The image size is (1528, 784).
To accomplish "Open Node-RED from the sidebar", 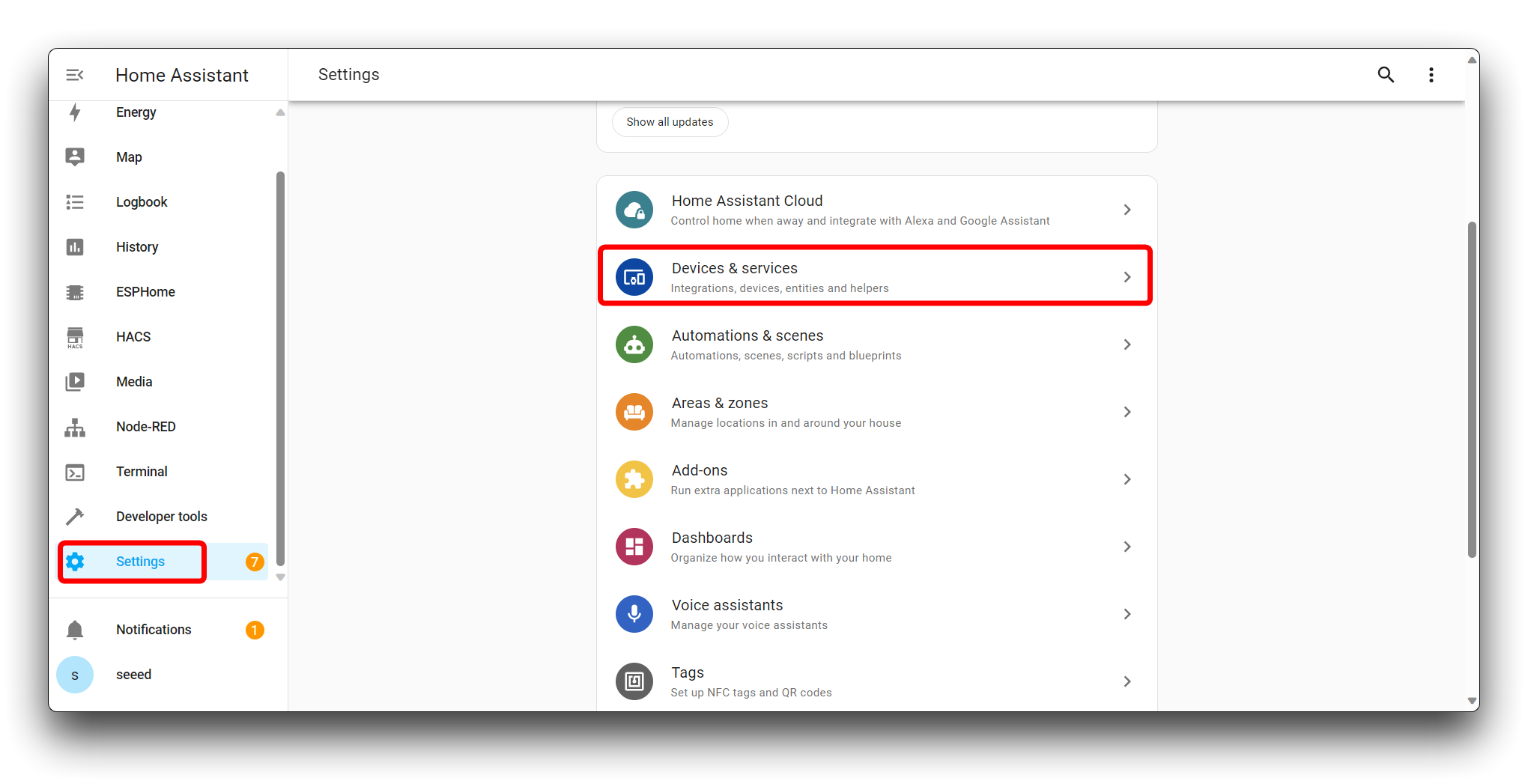I will pos(163,427).
